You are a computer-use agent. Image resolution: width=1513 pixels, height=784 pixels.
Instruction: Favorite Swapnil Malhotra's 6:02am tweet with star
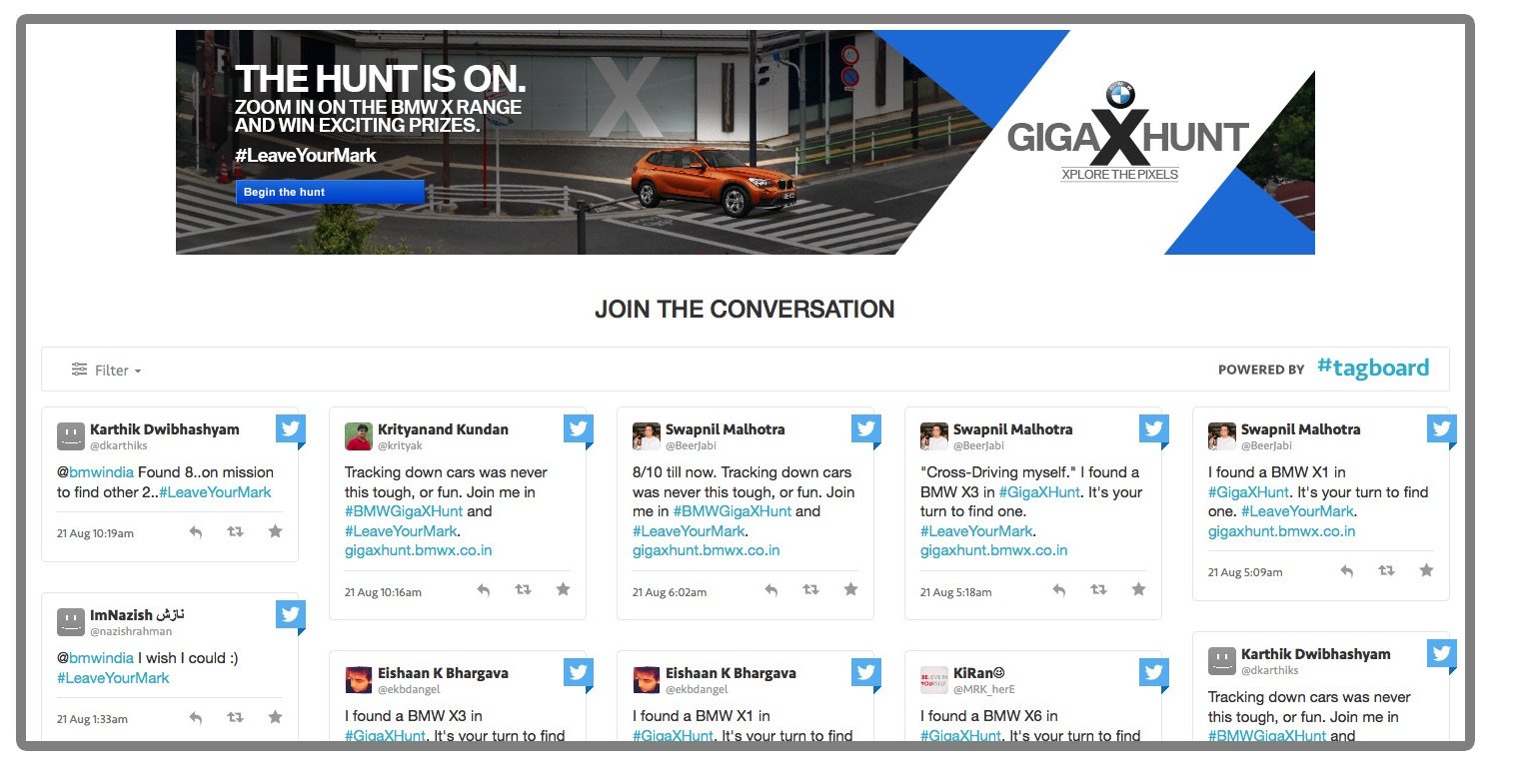[x=850, y=589]
